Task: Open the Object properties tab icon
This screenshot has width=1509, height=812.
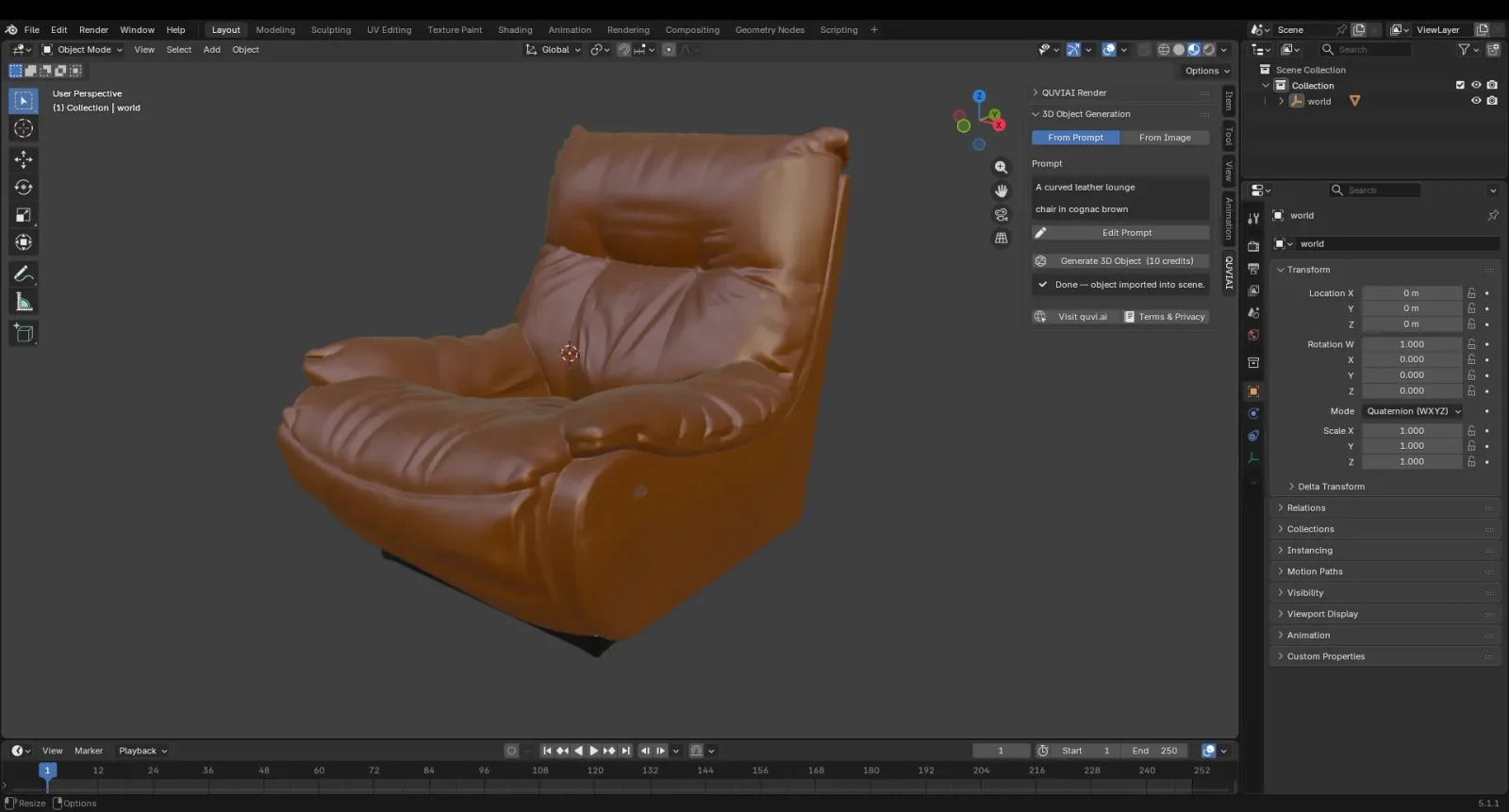Action: [1253, 391]
